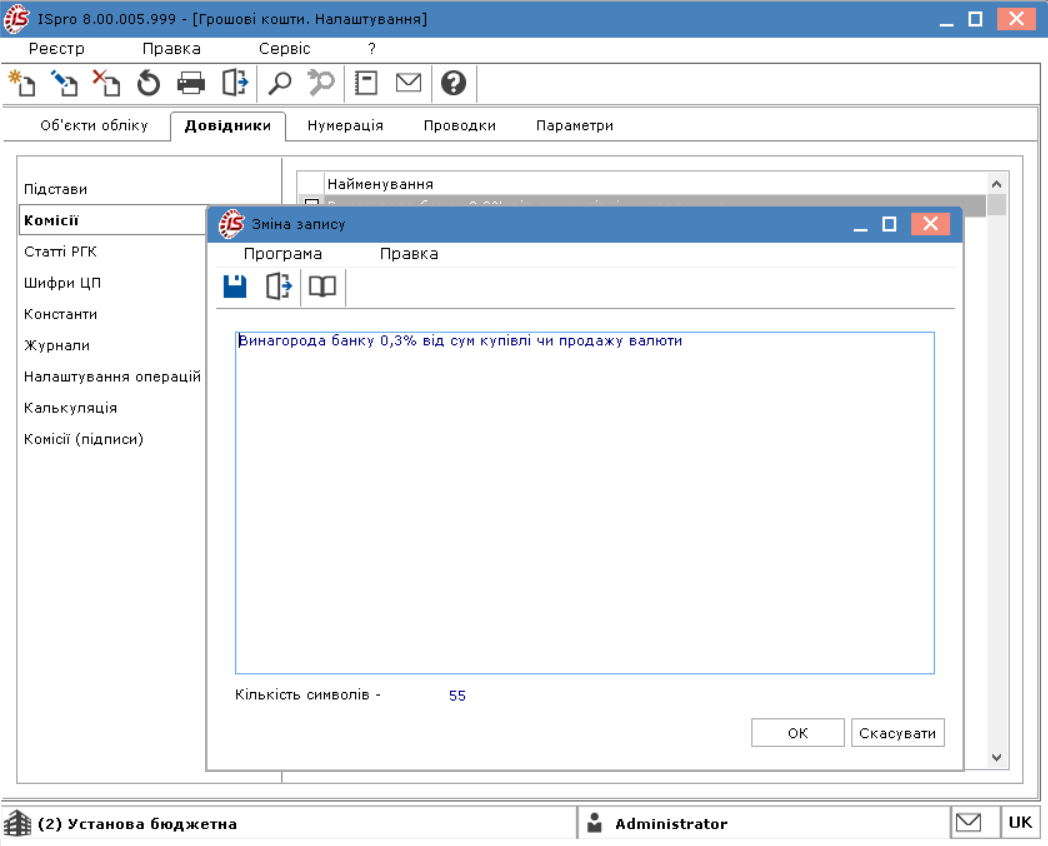The image size is (1048, 846).
Task: Click the magnifier search icon
Action: tap(279, 84)
